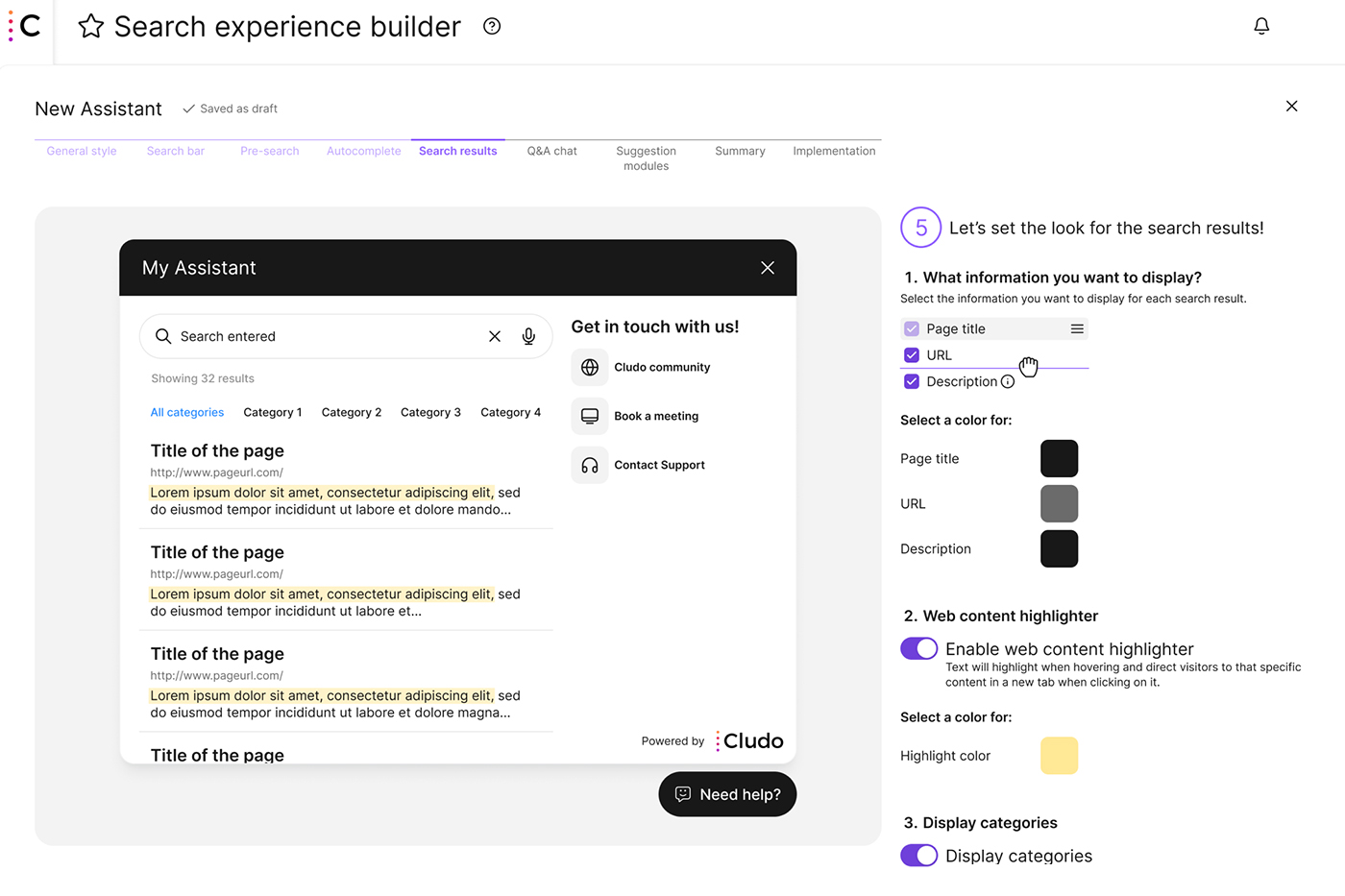The height and width of the screenshot is (896, 1345).
Task: Go to General style tab
Action: pos(82,151)
